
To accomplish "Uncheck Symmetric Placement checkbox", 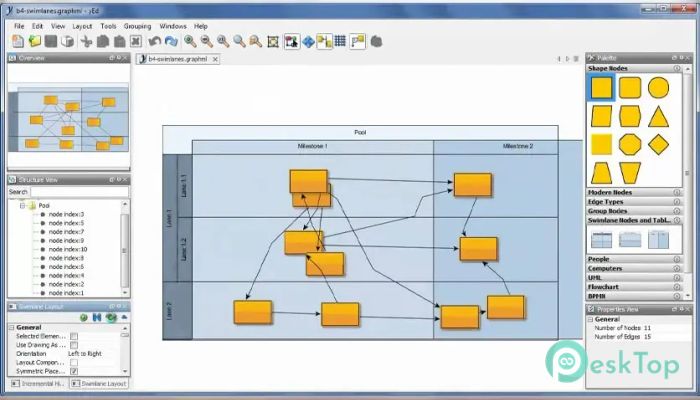I will 74,371.
